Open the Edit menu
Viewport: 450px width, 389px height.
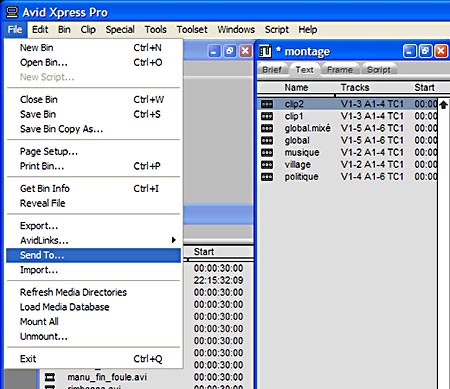tap(40, 29)
